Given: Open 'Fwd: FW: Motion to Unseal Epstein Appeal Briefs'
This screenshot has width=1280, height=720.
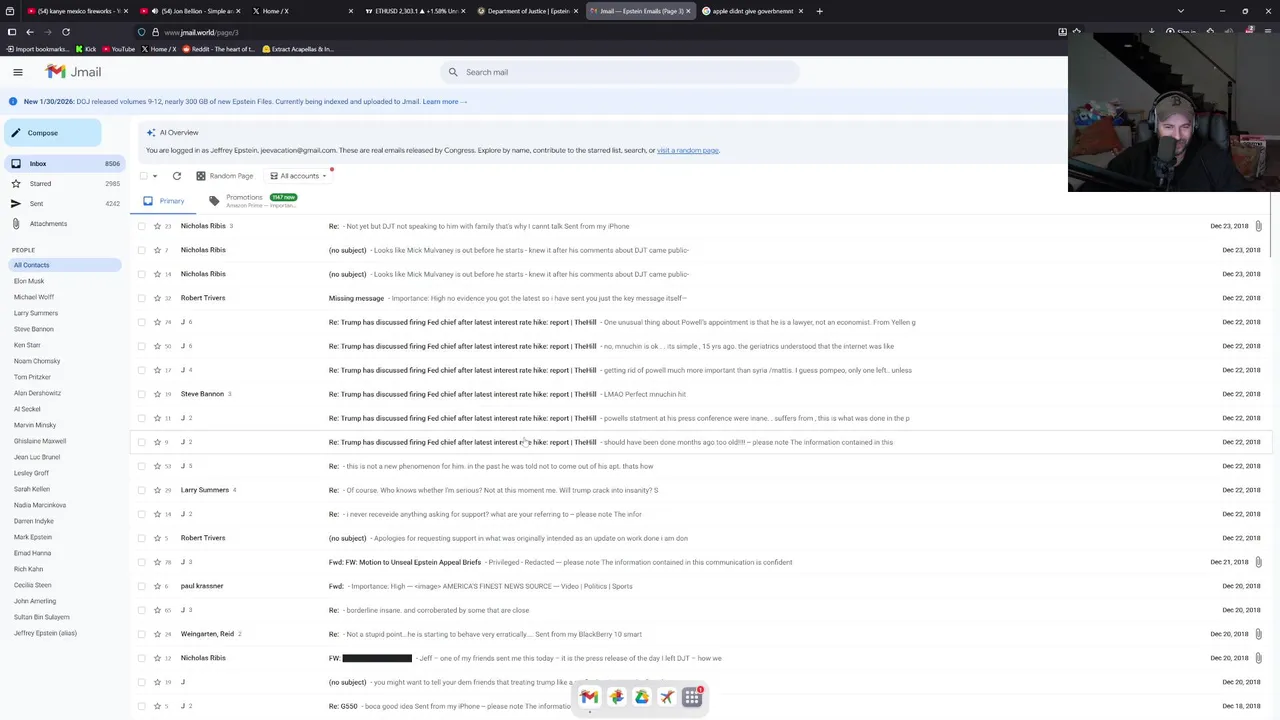Looking at the screenshot, I should click(700, 562).
